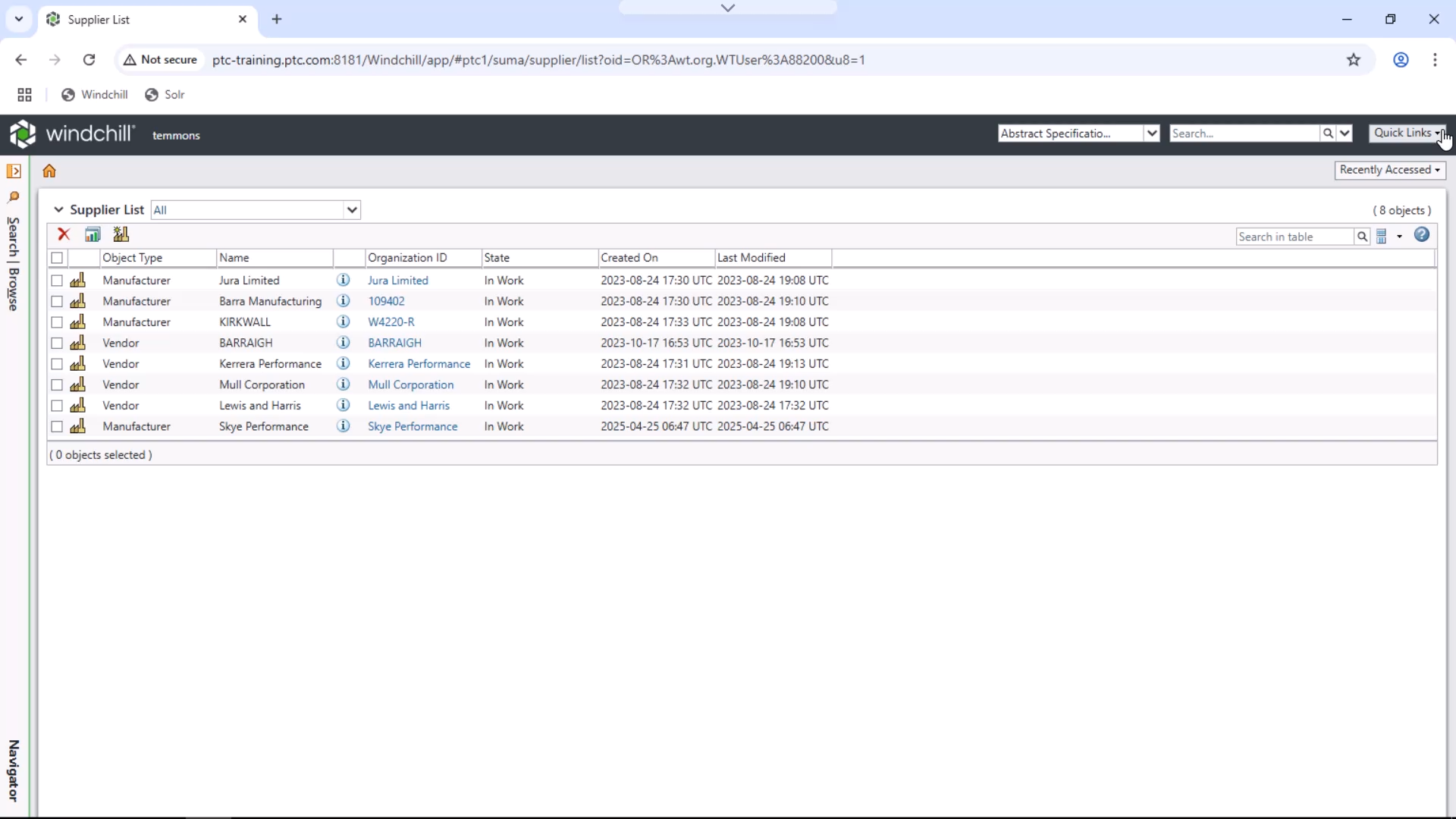Open the Solr bookmark link

tap(165, 95)
